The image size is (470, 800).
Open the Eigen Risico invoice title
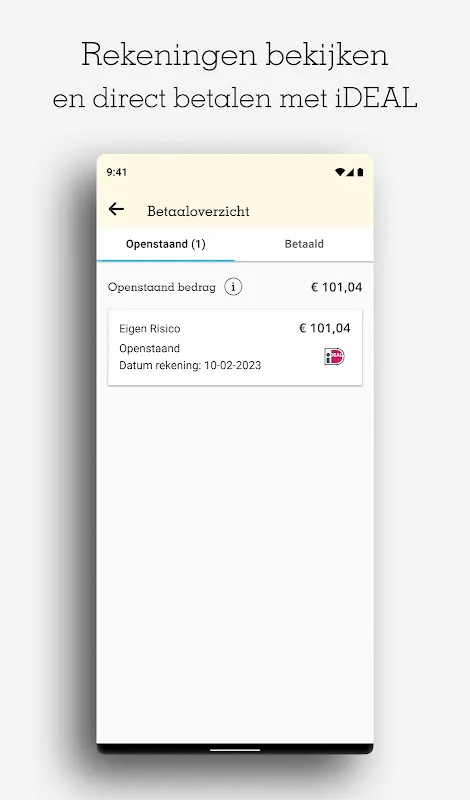pyautogui.click(x=150, y=329)
